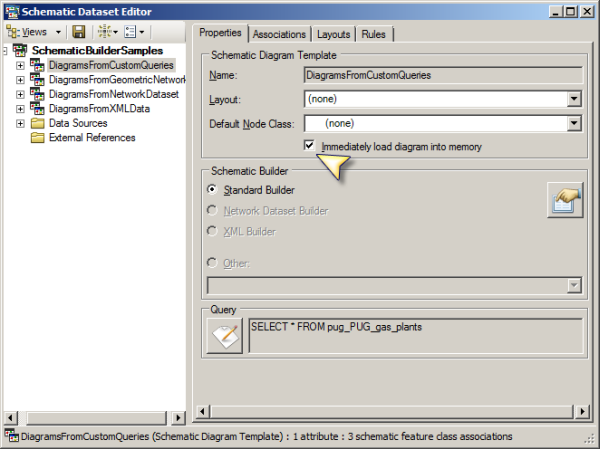The height and width of the screenshot is (449, 600).
Task: Toggle Immediately load diagram into memory checkbox
Action: click(309, 146)
